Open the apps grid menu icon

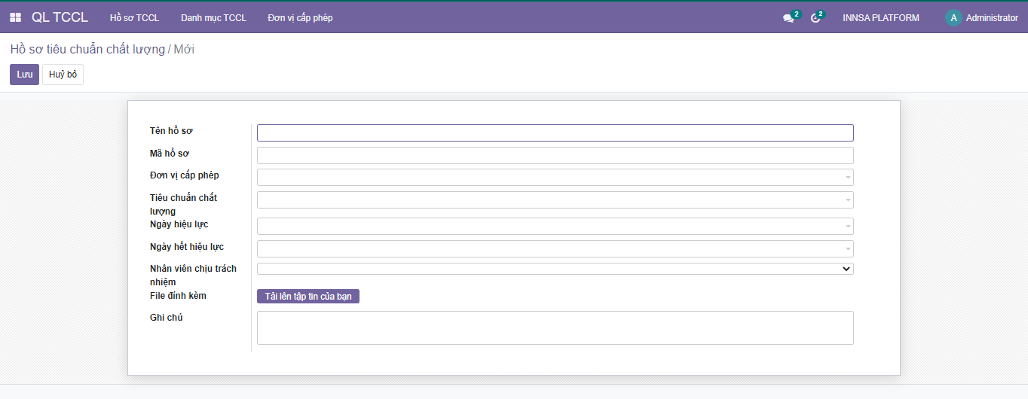pyautogui.click(x=16, y=18)
